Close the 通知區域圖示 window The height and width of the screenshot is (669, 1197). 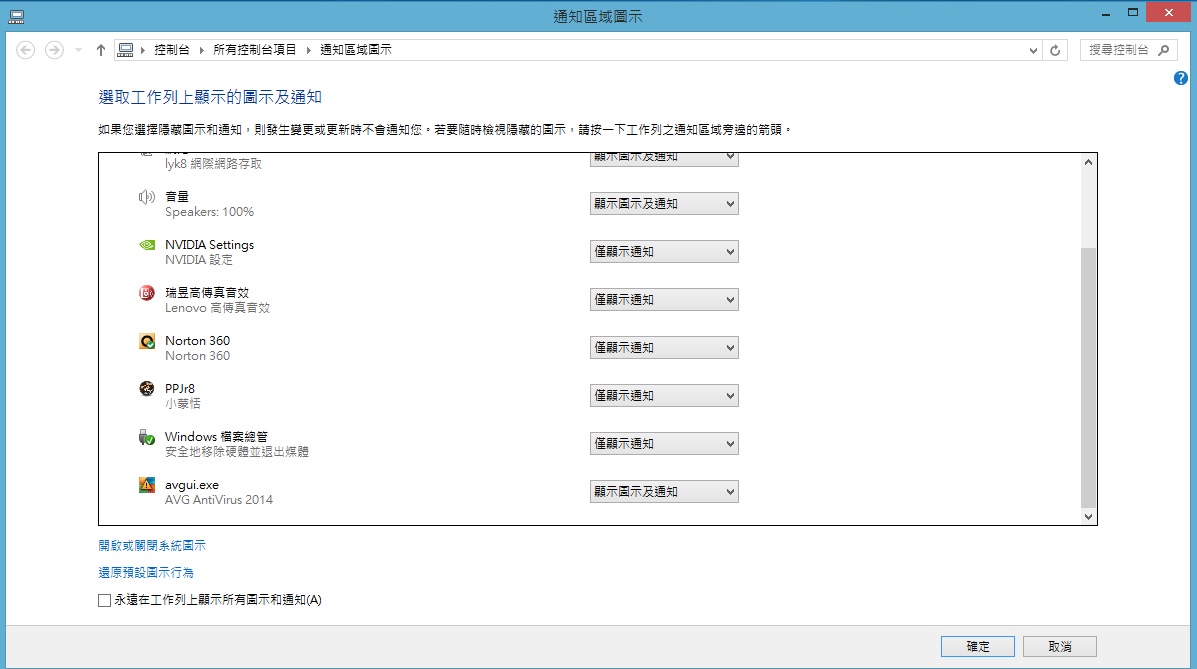click(1169, 13)
